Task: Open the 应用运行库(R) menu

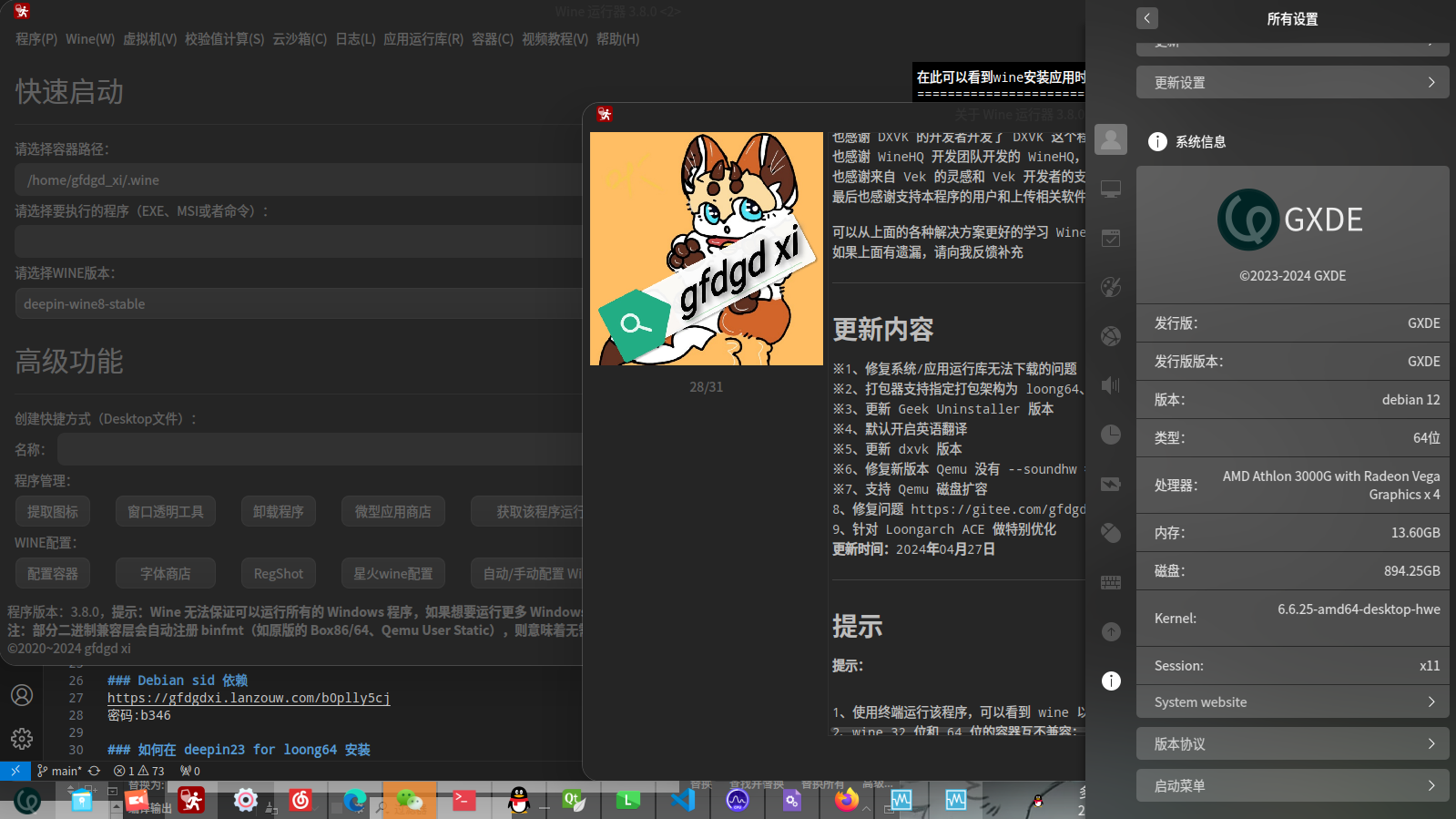Action: tap(423, 39)
